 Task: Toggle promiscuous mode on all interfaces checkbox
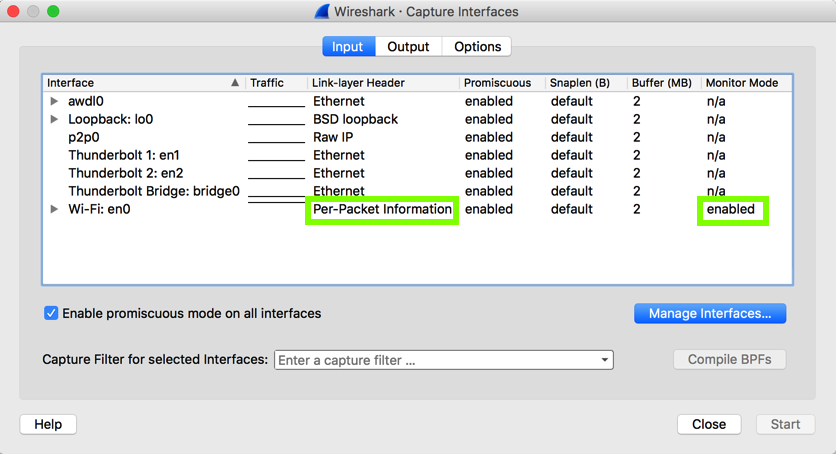[51, 313]
